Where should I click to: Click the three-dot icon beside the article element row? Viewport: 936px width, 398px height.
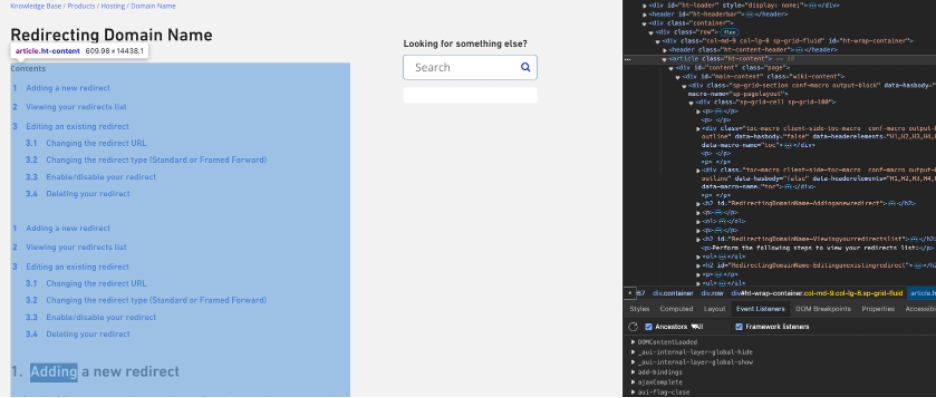pyautogui.click(x=627, y=60)
